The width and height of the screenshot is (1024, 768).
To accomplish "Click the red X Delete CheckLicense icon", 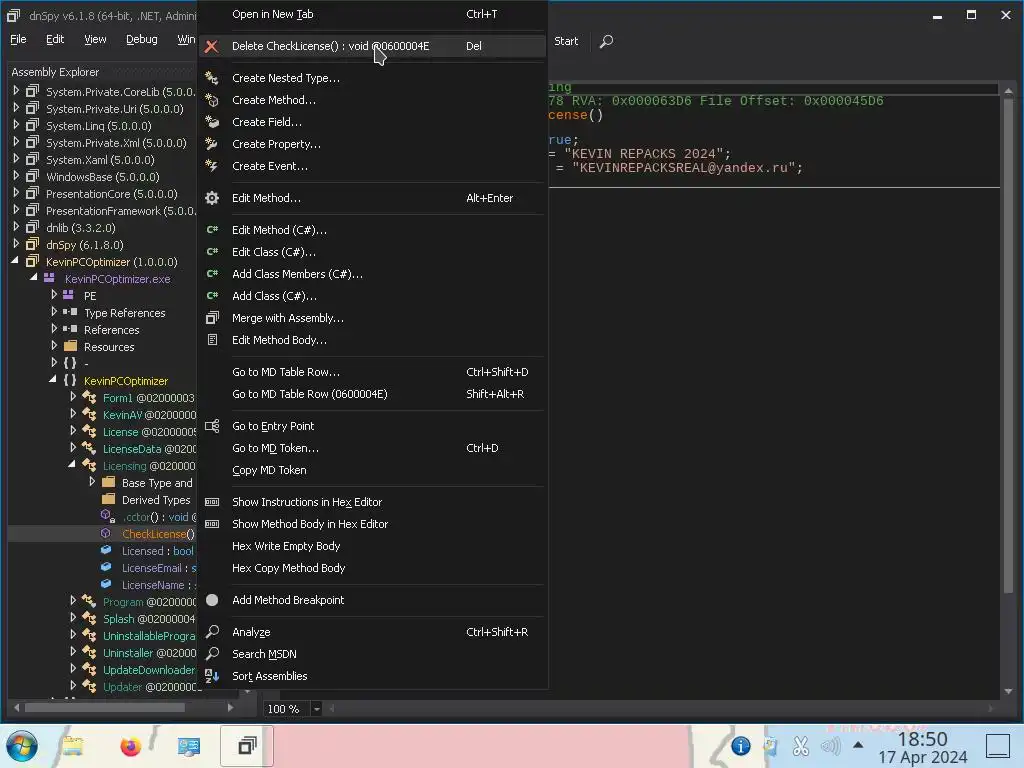I will tap(211, 46).
